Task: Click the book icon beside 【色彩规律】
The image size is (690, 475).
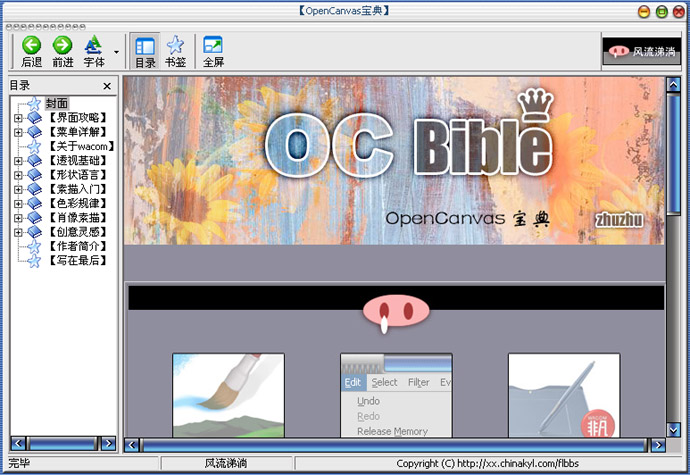Action: pyautogui.click(x=34, y=203)
